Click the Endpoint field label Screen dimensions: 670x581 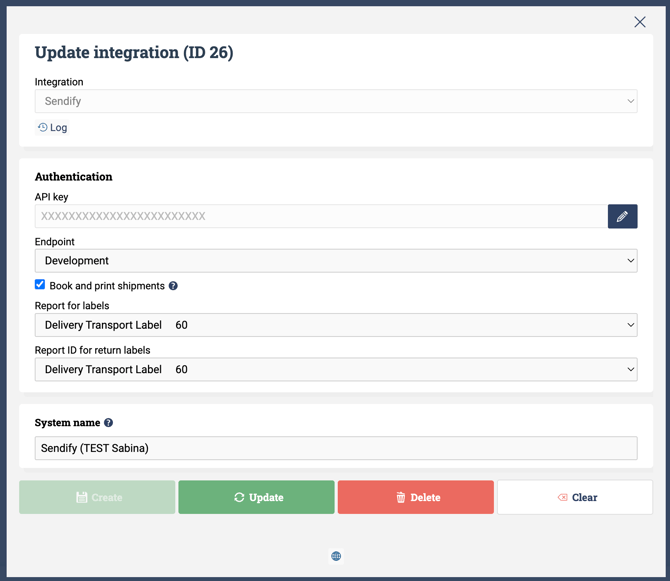coord(55,242)
